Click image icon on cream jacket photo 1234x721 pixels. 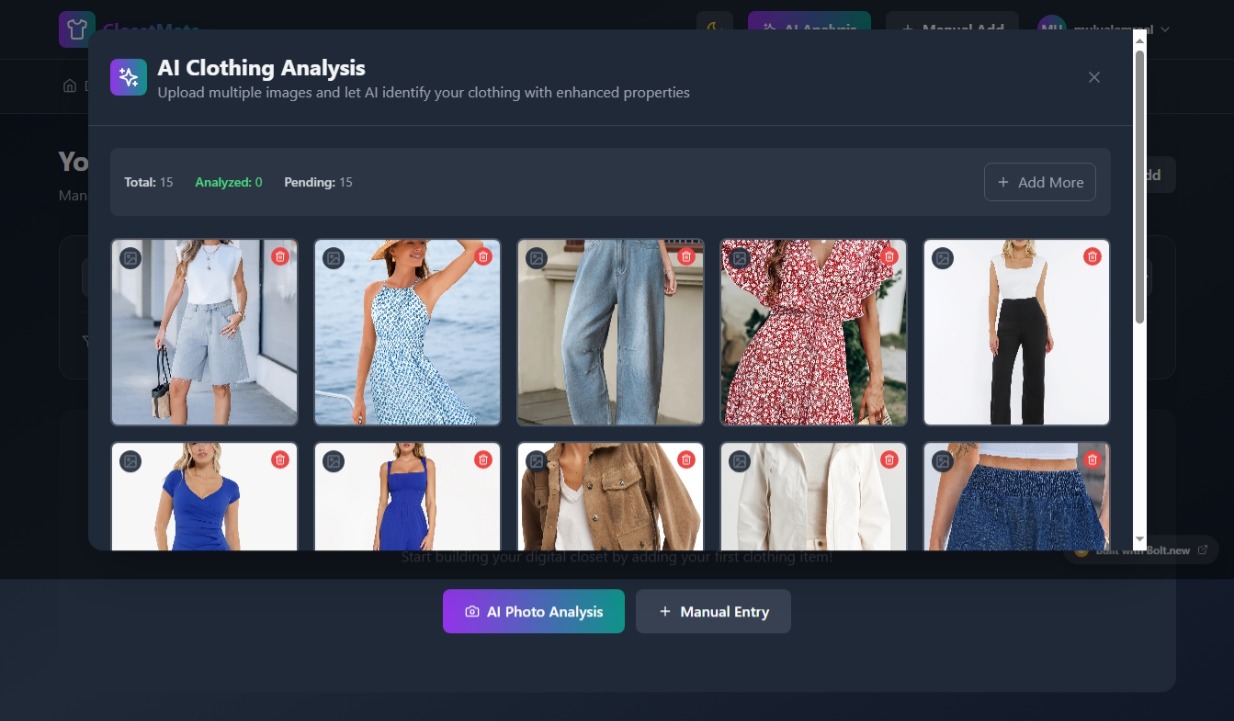[x=739, y=461]
